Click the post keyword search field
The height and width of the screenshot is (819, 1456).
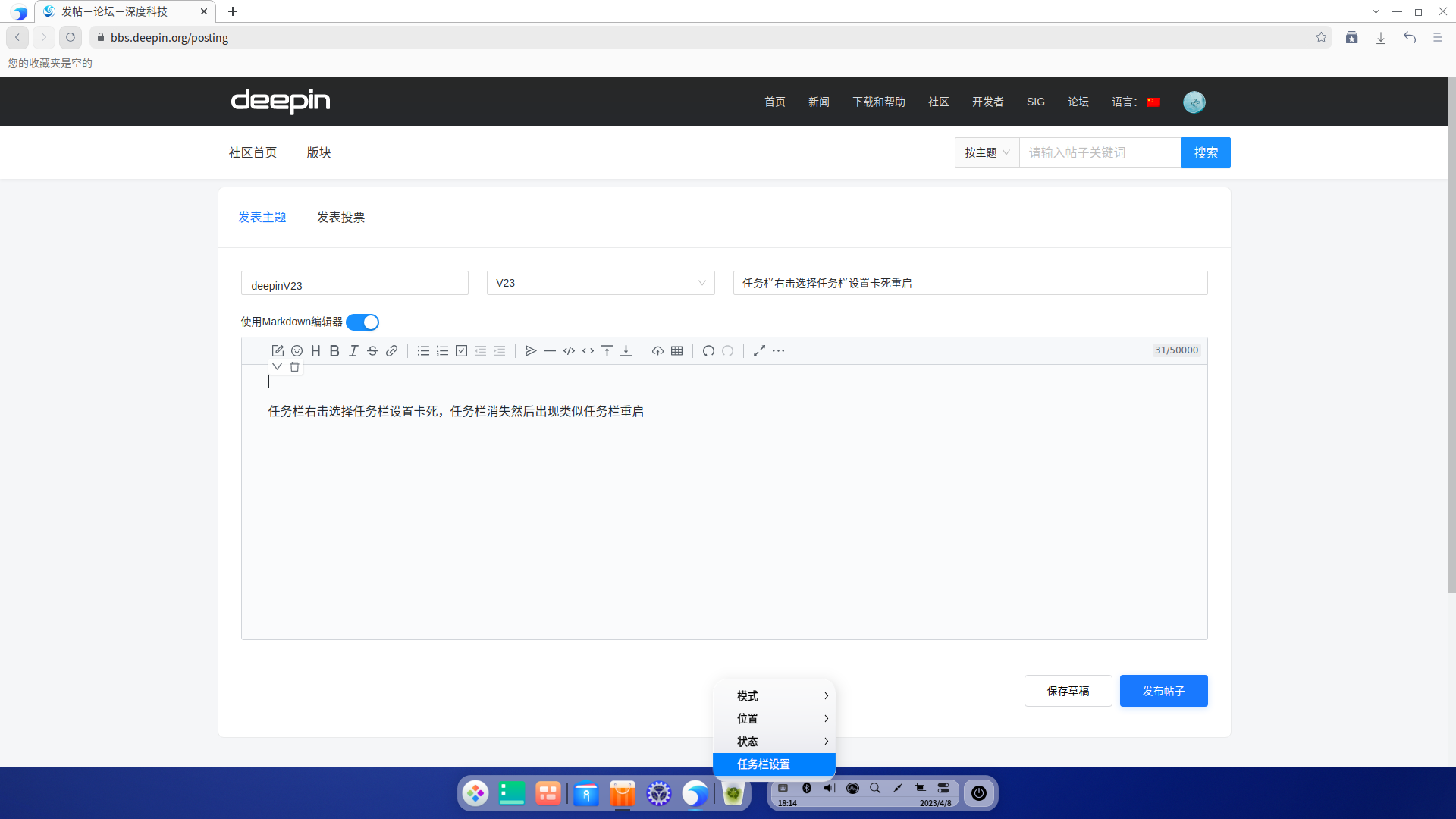pyautogui.click(x=1100, y=152)
